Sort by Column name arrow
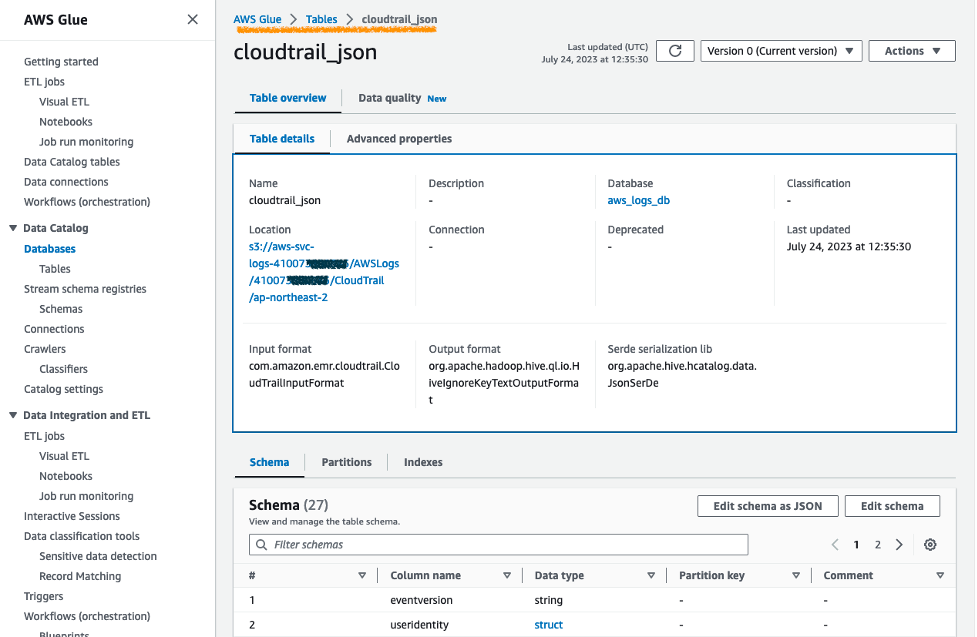Screen dimensions: 977x637 coord(507,575)
